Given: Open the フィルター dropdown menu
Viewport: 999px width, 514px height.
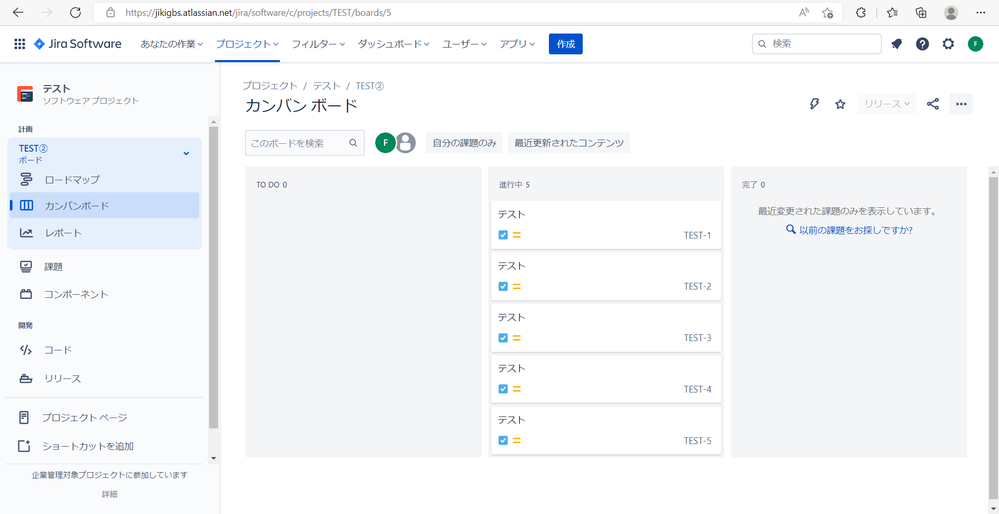Looking at the screenshot, I should click(x=318, y=44).
